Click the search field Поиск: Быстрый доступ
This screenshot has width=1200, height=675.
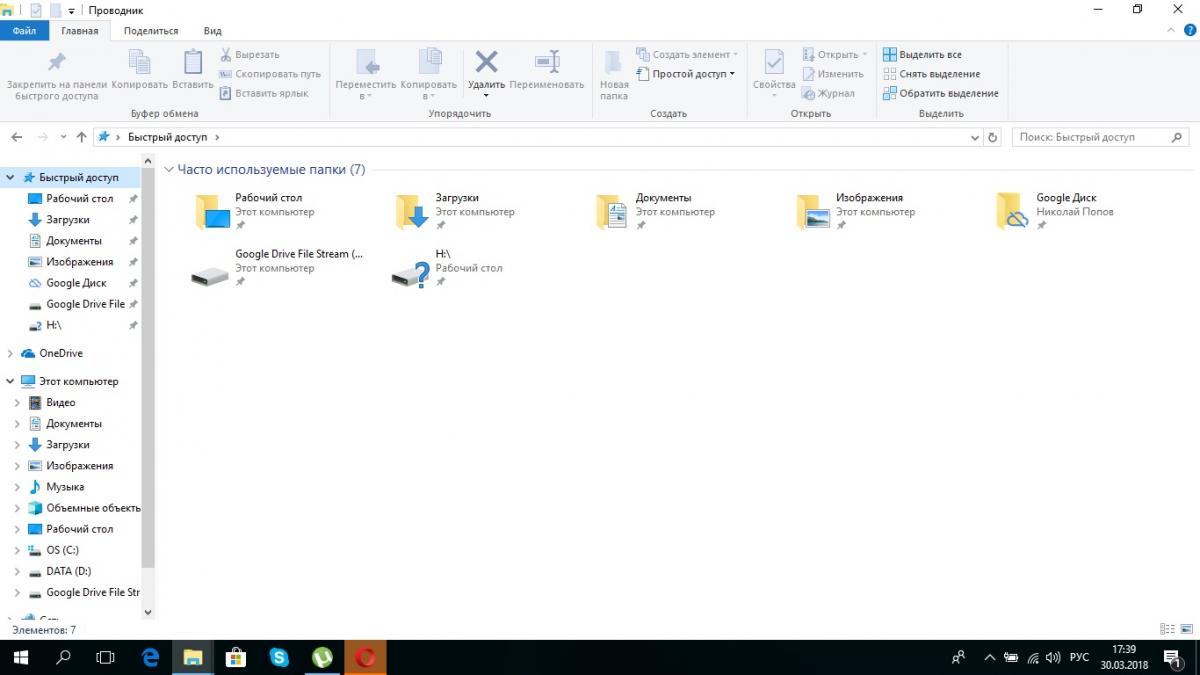click(1090, 137)
